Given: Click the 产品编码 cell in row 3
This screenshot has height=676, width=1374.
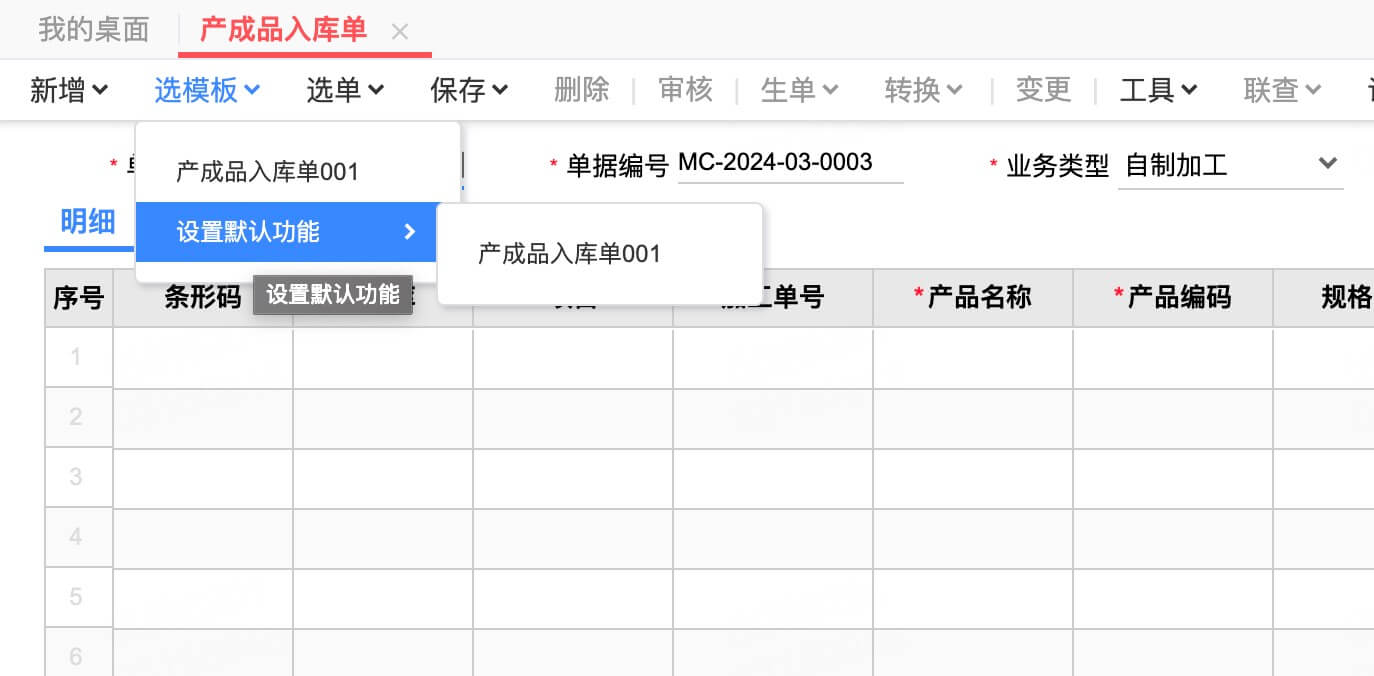Looking at the screenshot, I should (x=1173, y=477).
